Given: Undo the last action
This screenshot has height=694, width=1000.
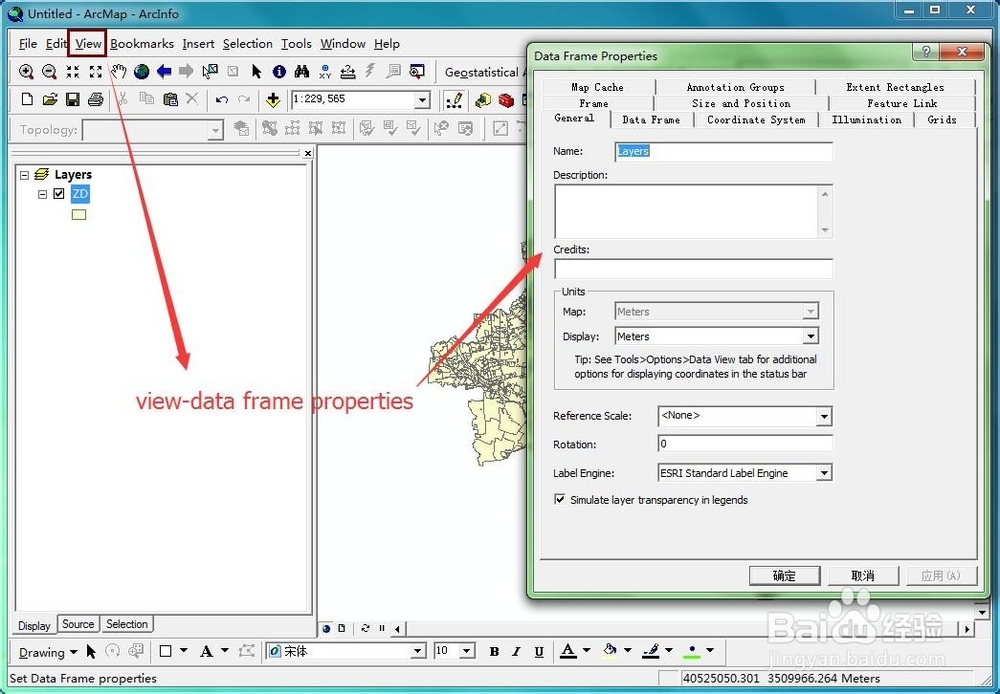Looking at the screenshot, I should (x=221, y=100).
